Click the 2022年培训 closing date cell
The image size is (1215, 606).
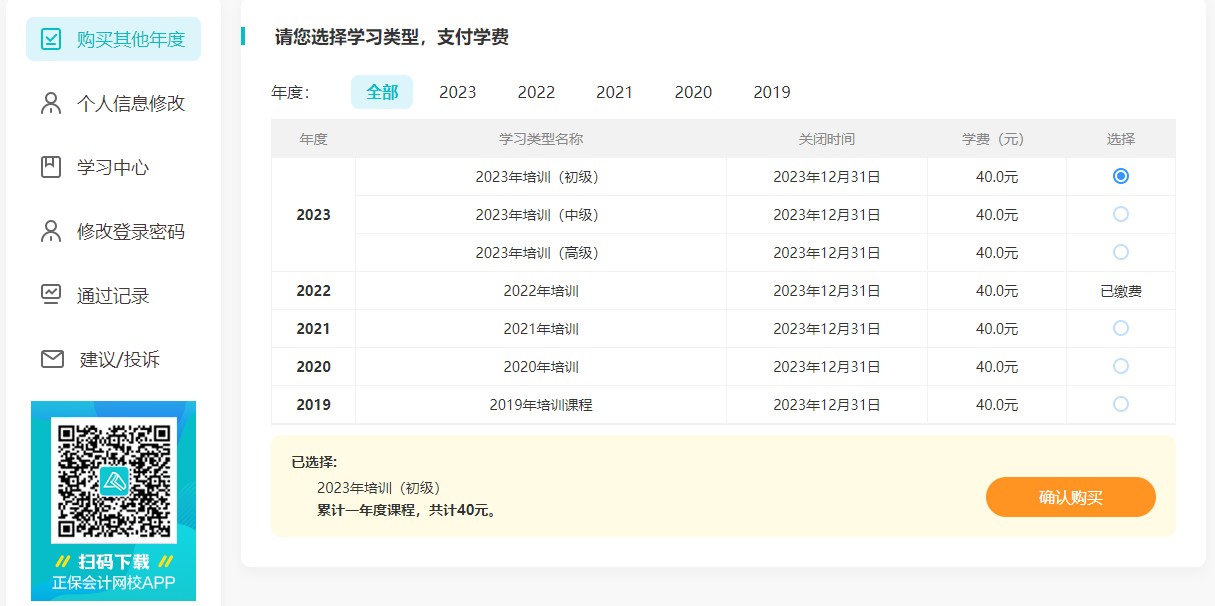pos(827,291)
